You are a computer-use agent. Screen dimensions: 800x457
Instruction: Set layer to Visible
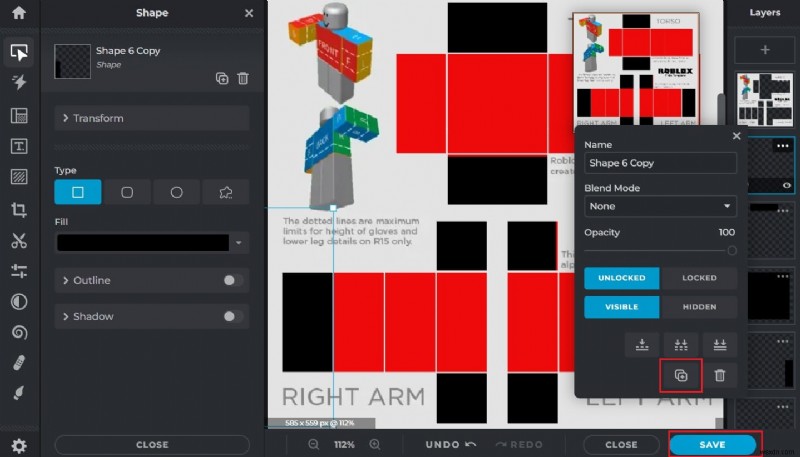(x=621, y=307)
